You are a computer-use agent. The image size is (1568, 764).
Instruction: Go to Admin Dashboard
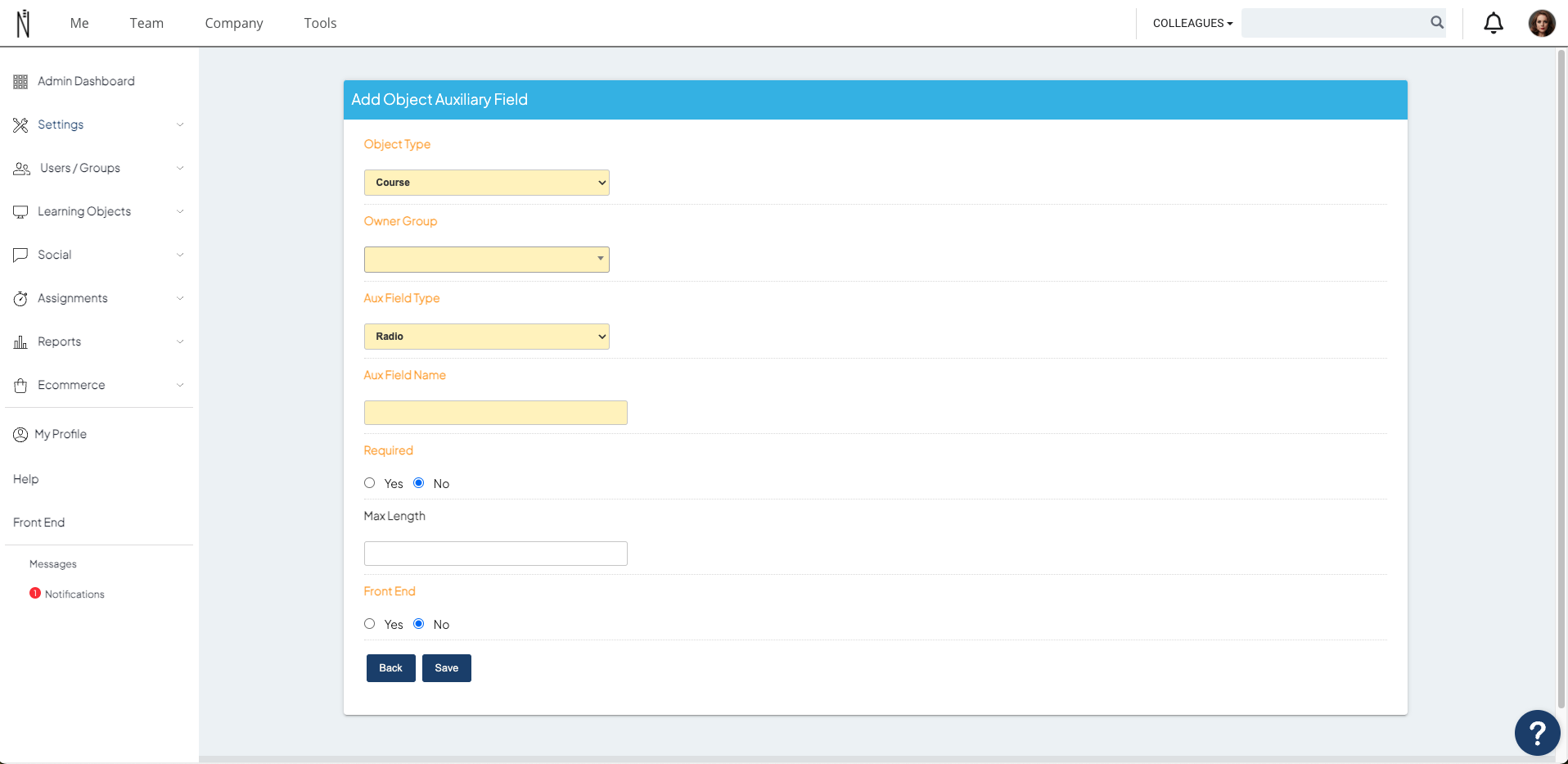click(x=86, y=81)
